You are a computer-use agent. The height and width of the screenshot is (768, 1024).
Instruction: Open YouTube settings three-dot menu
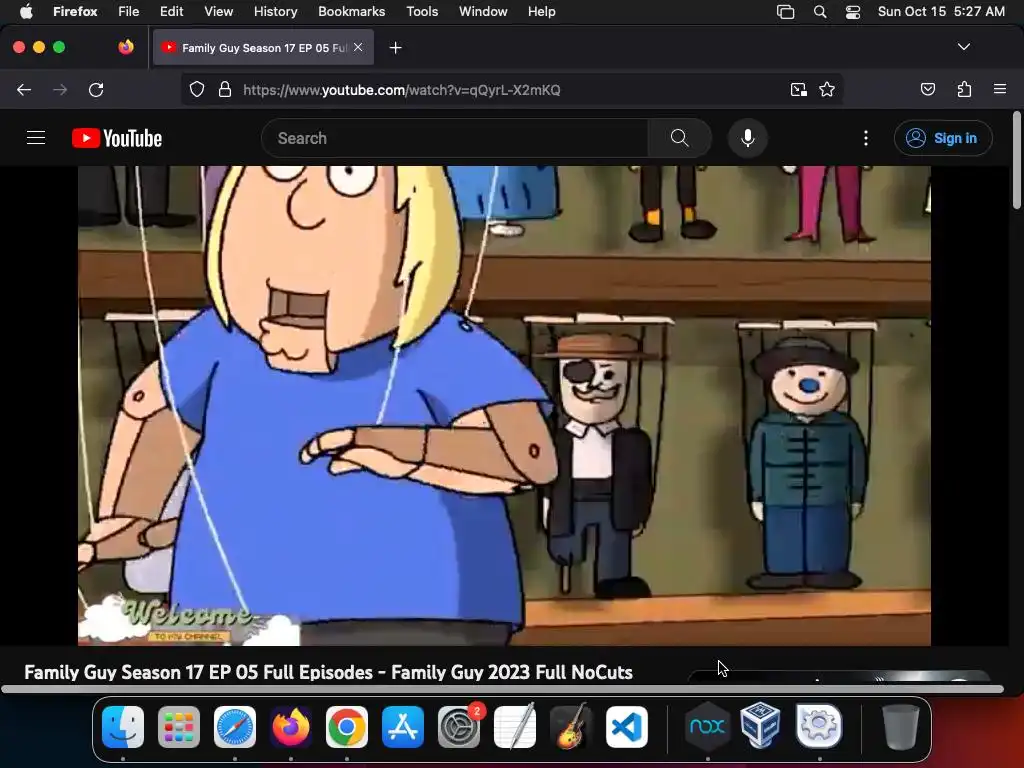pyautogui.click(x=866, y=138)
